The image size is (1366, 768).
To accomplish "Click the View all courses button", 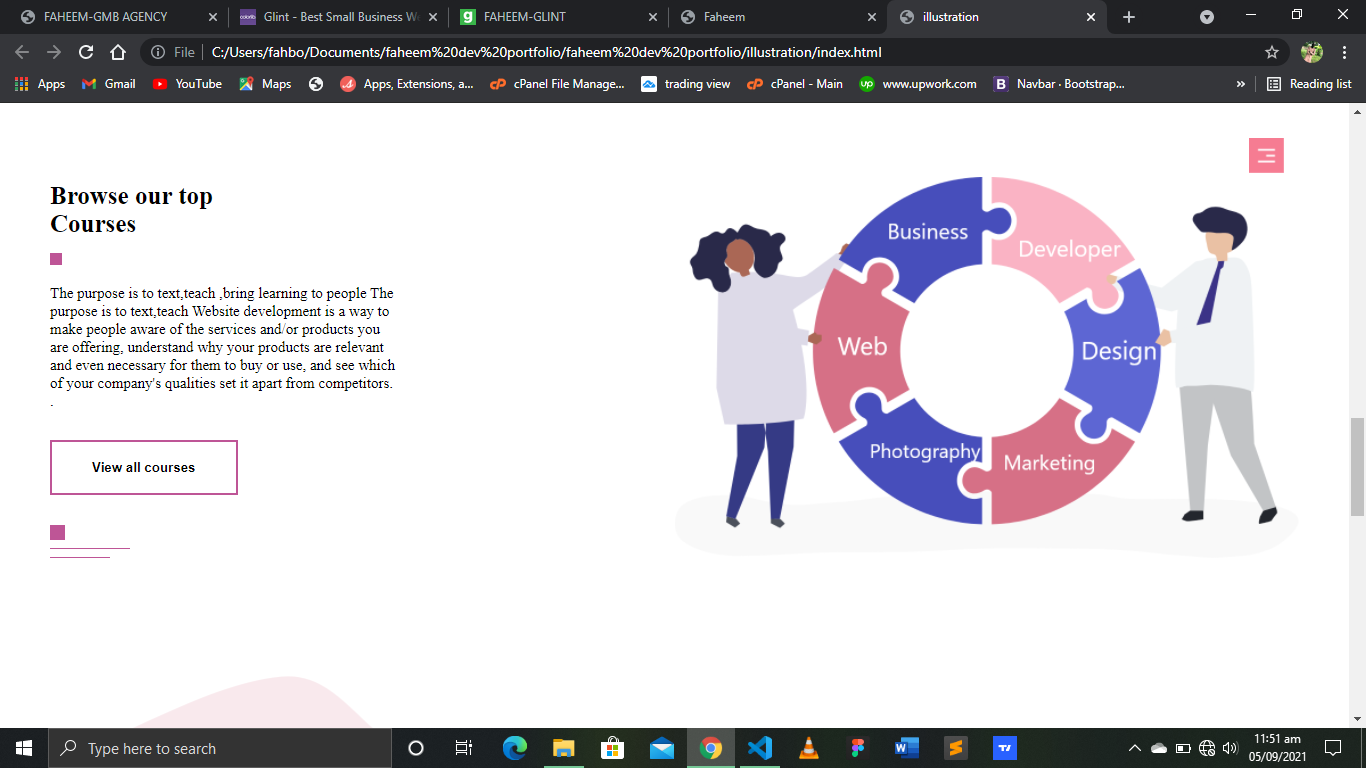I will click(x=144, y=467).
